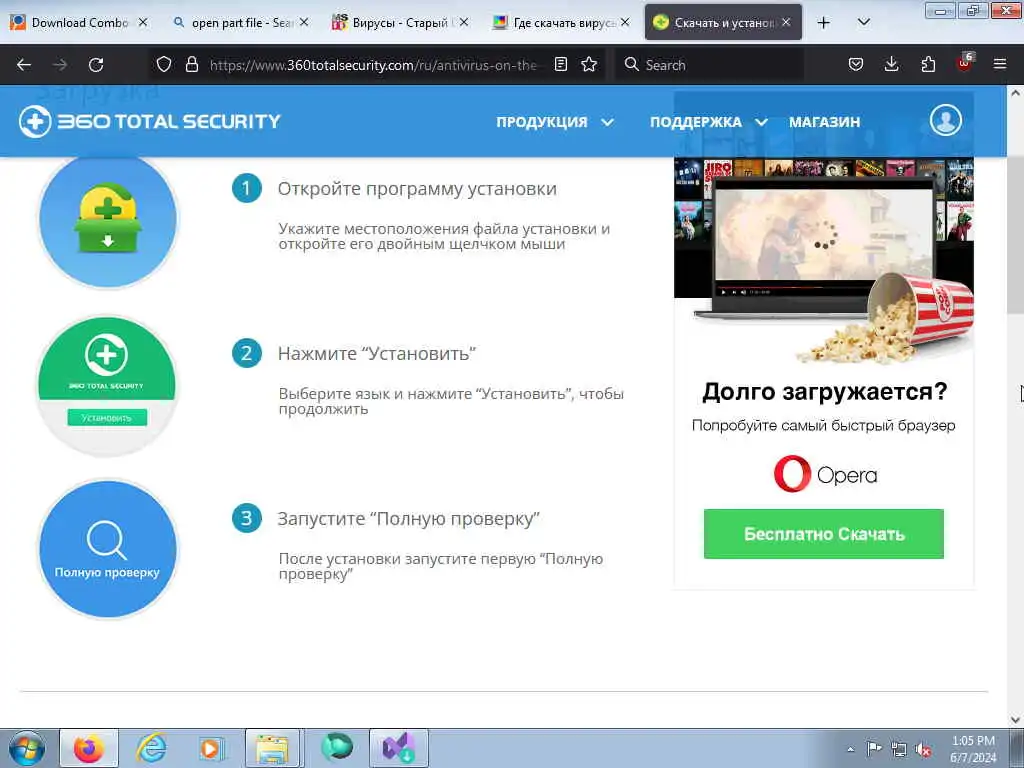
Task: Open File Explorer taskbar icon
Action: coord(272,748)
